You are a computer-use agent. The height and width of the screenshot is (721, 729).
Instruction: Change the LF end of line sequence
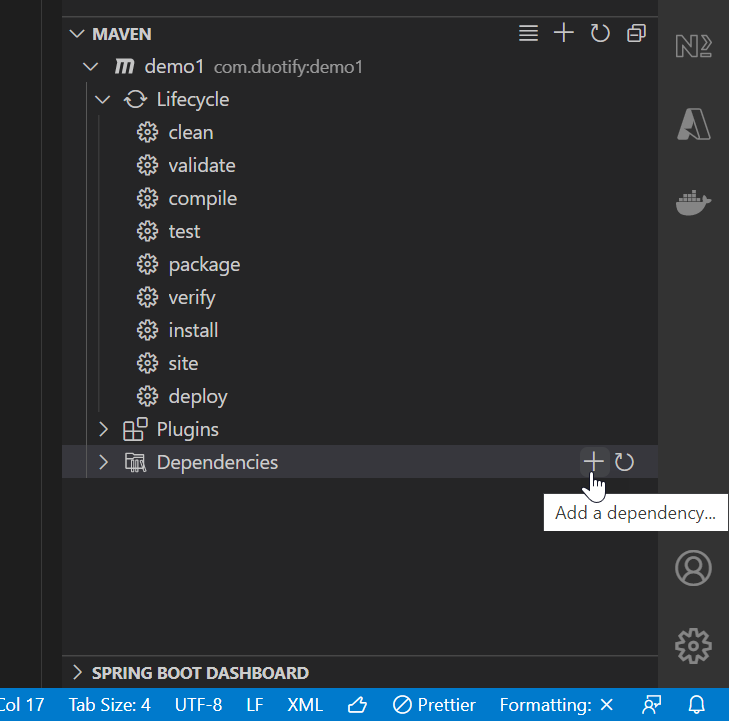click(255, 705)
